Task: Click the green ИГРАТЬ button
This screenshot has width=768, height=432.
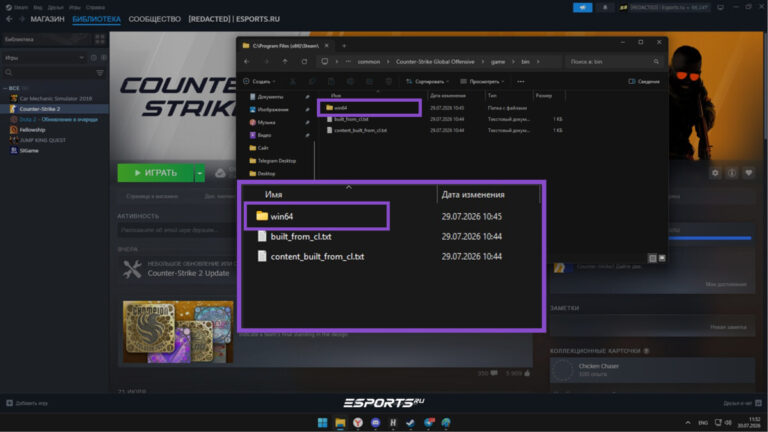Action: pyautogui.click(x=156, y=173)
